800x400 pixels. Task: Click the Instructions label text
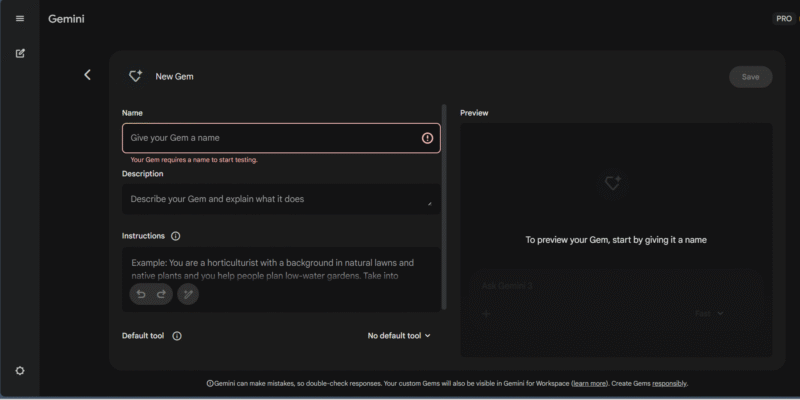tap(143, 236)
